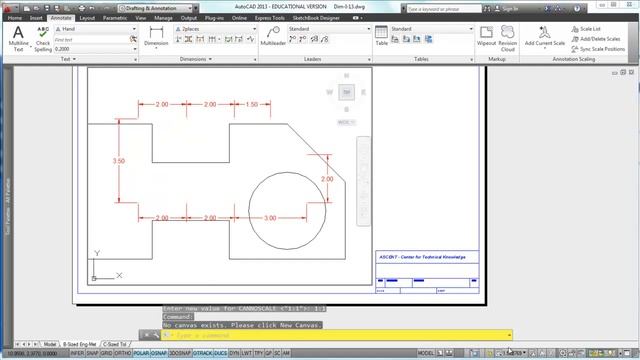Click the MODEL button in status bar
The width and height of the screenshot is (640, 360).
(x=426, y=353)
